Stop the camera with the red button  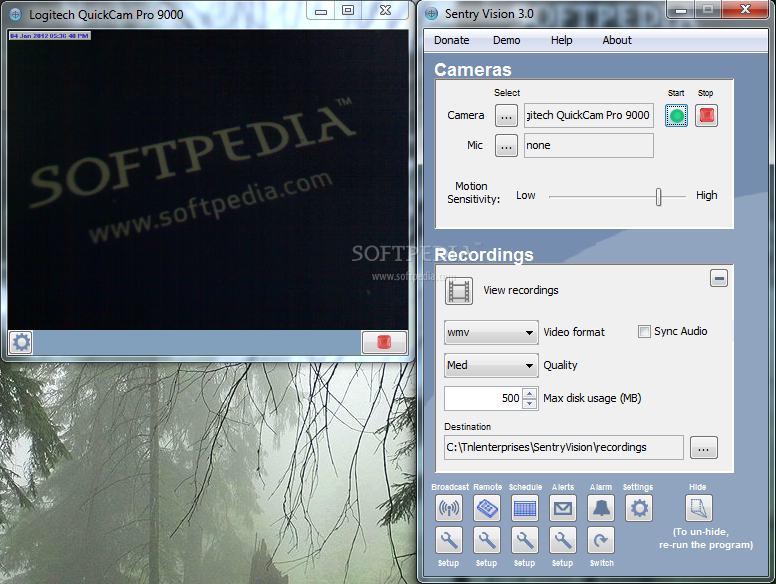click(706, 116)
